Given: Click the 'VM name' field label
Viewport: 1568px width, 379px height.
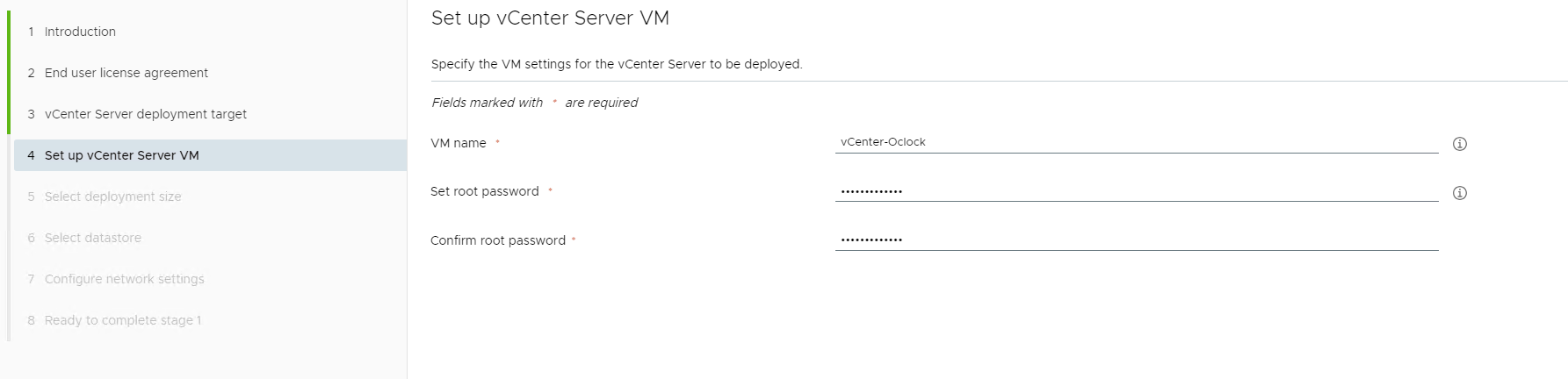Looking at the screenshot, I should 459,143.
